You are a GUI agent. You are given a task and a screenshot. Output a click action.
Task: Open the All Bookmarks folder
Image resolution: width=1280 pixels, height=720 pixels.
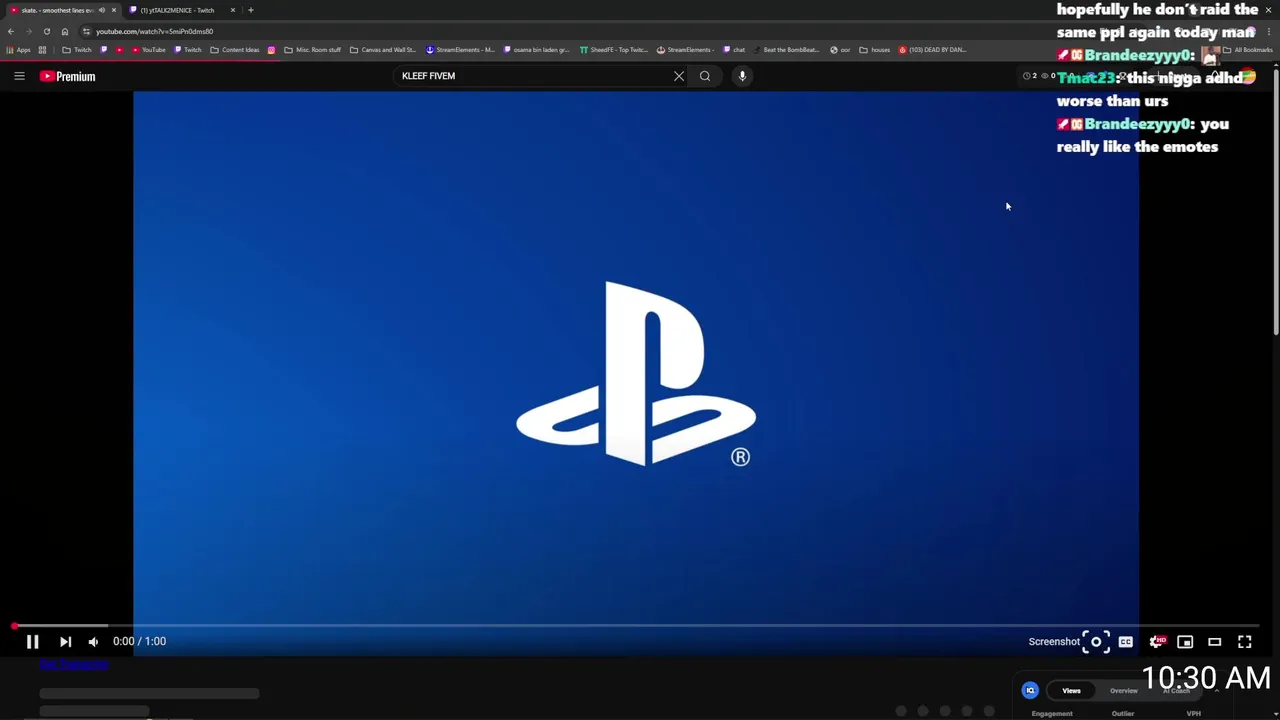coord(1248,50)
